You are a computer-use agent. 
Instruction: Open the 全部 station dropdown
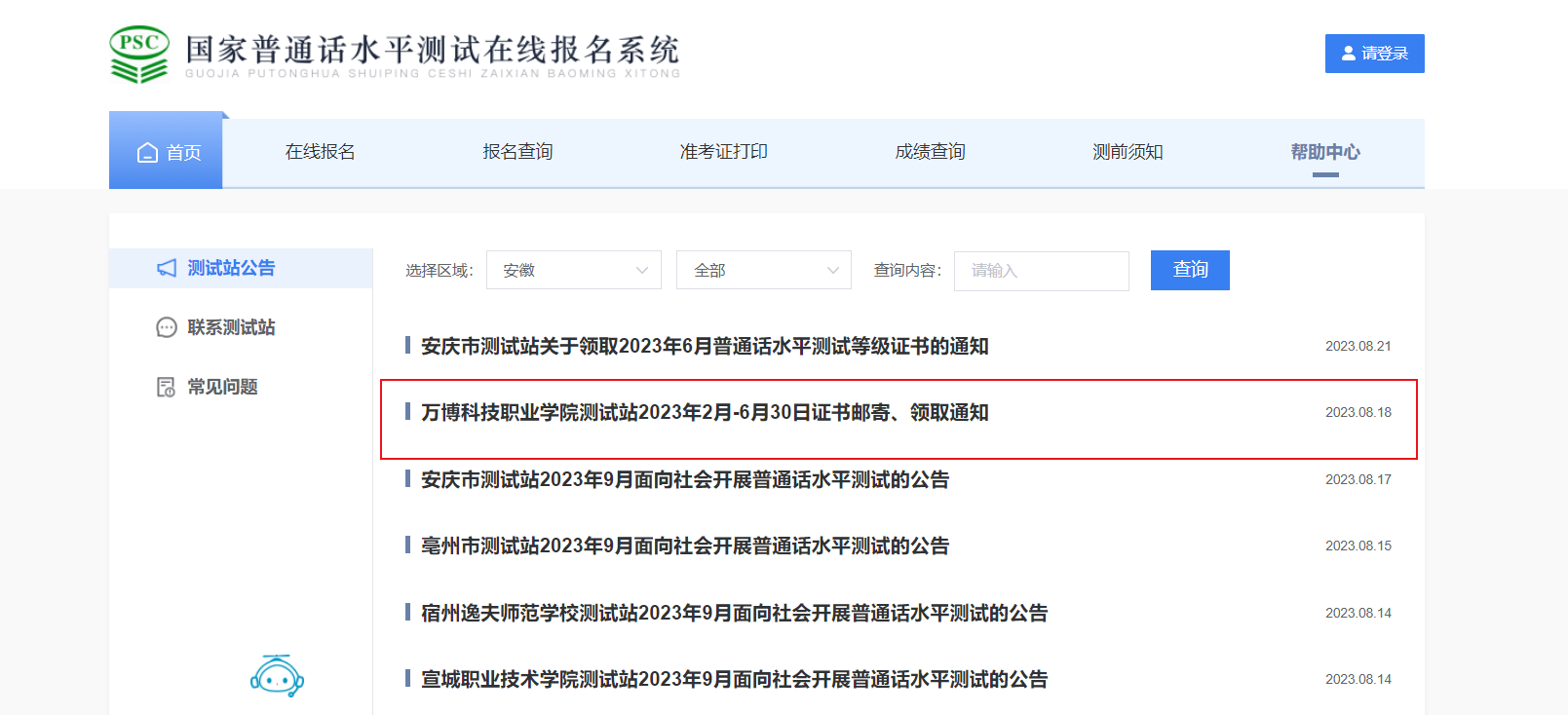tap(764, 270)
